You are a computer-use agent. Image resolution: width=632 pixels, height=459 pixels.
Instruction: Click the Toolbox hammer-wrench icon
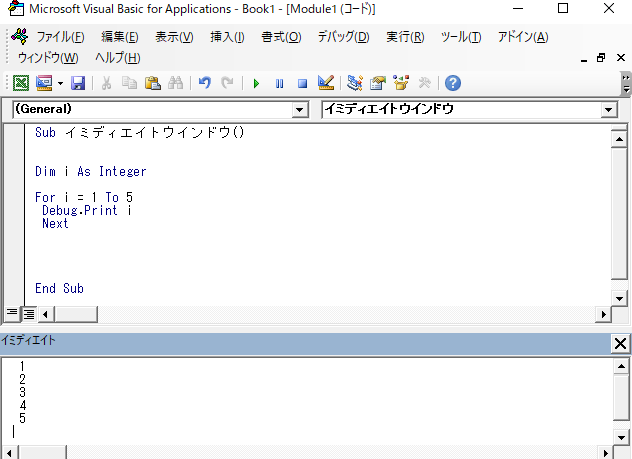(x=424, y=83)
